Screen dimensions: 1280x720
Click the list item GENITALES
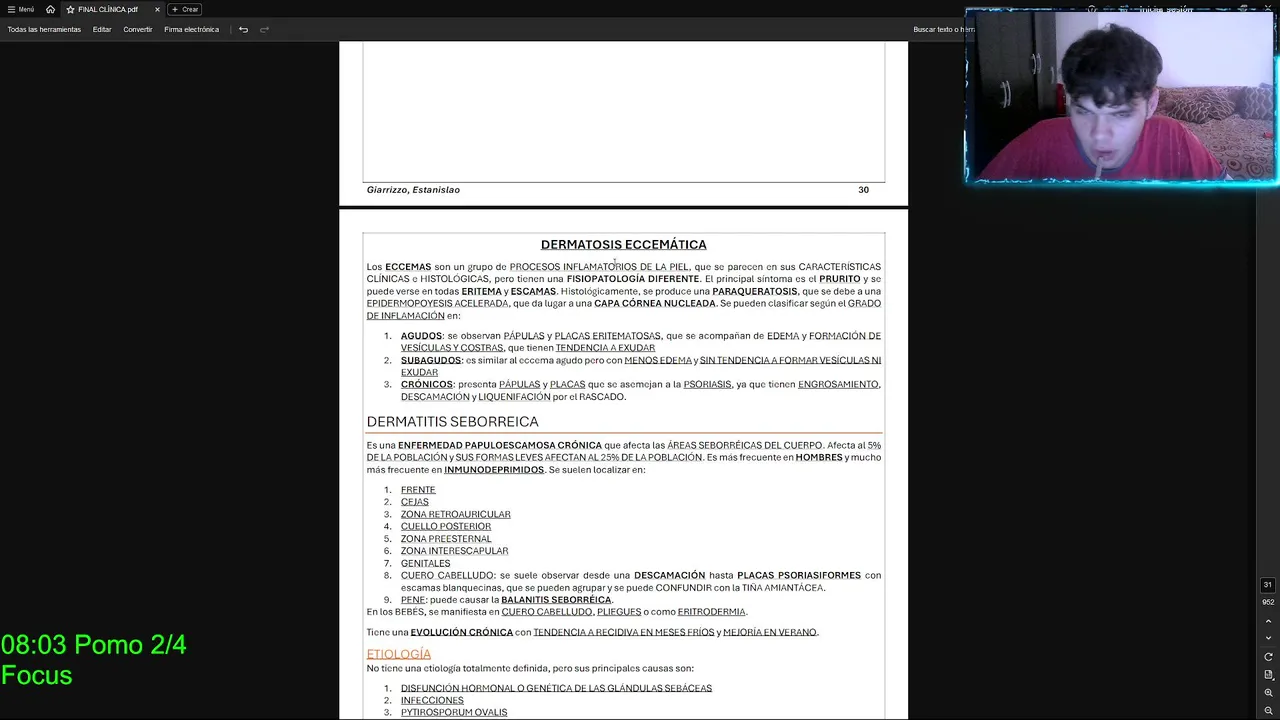[x=425, y=563]
